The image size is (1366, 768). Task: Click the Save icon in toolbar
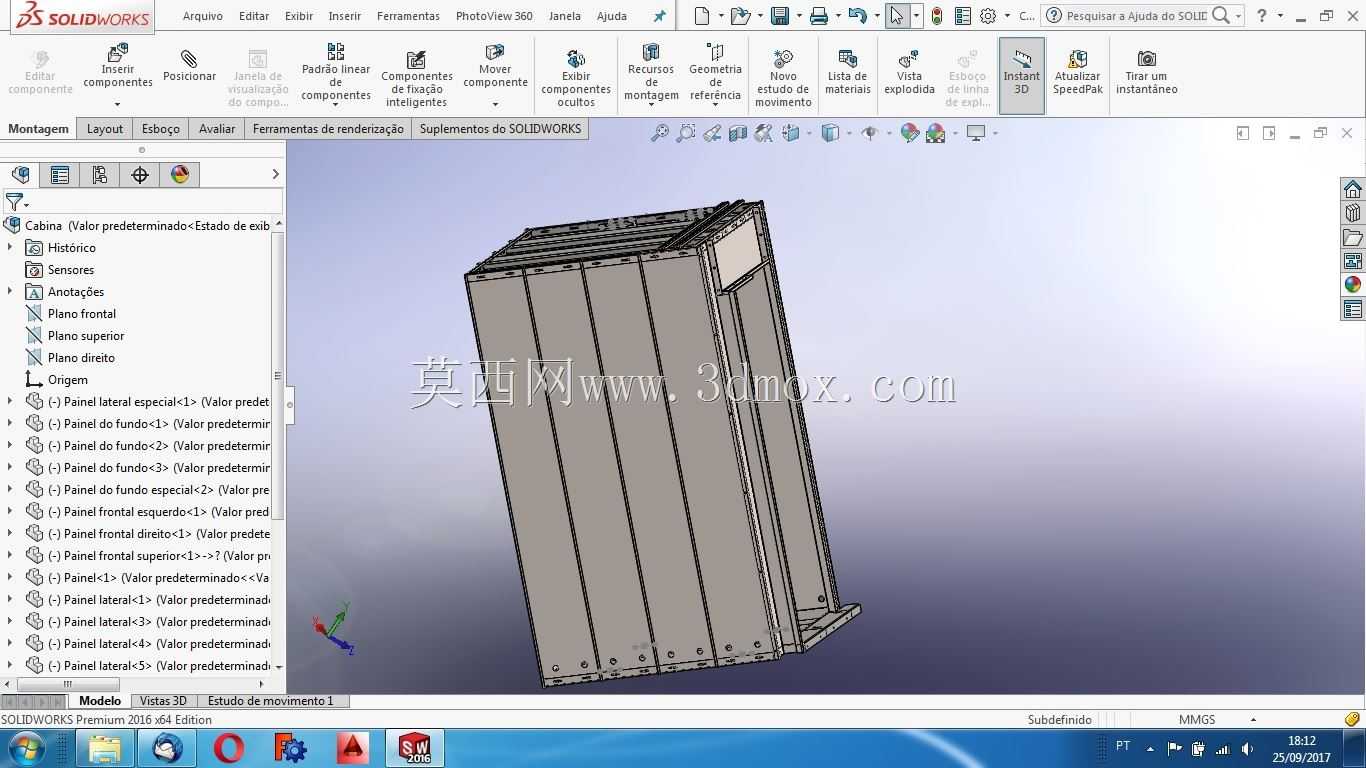pyautogui.click(x=780, y=16)
